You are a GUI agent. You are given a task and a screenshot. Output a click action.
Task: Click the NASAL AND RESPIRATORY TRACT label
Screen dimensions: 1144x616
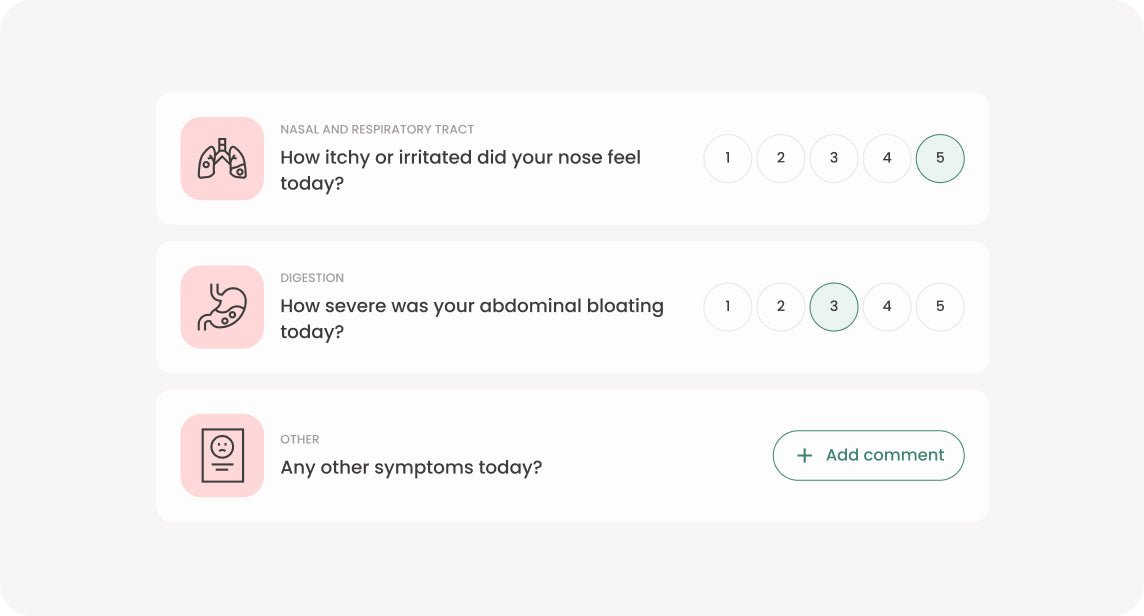coord(378,129)
